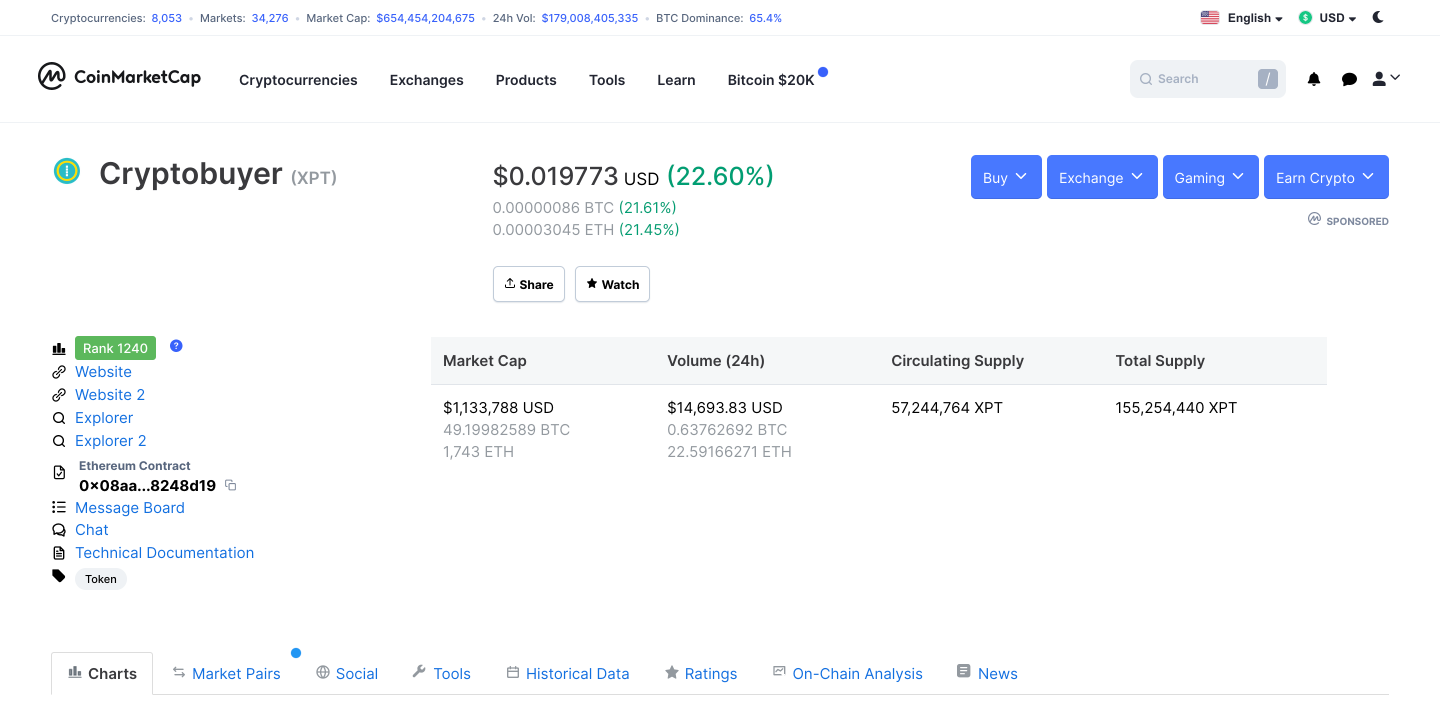Image resolution: width=1440 pixels, height=705 pixels.
Task: Switch to the News tab
Action: point(987,673)
